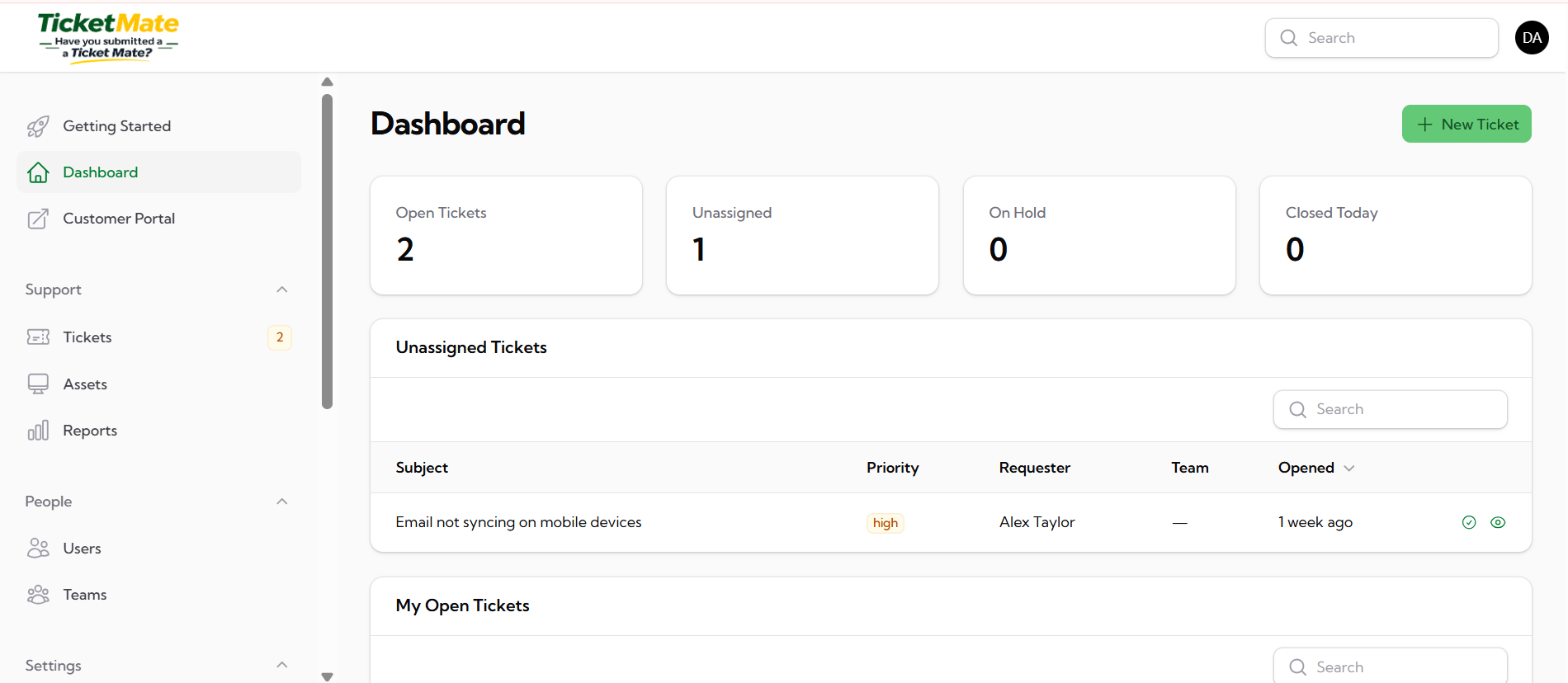Screen dimensions: 1568x683
Task: Click the Teams group icon
Action: [38, 595]
